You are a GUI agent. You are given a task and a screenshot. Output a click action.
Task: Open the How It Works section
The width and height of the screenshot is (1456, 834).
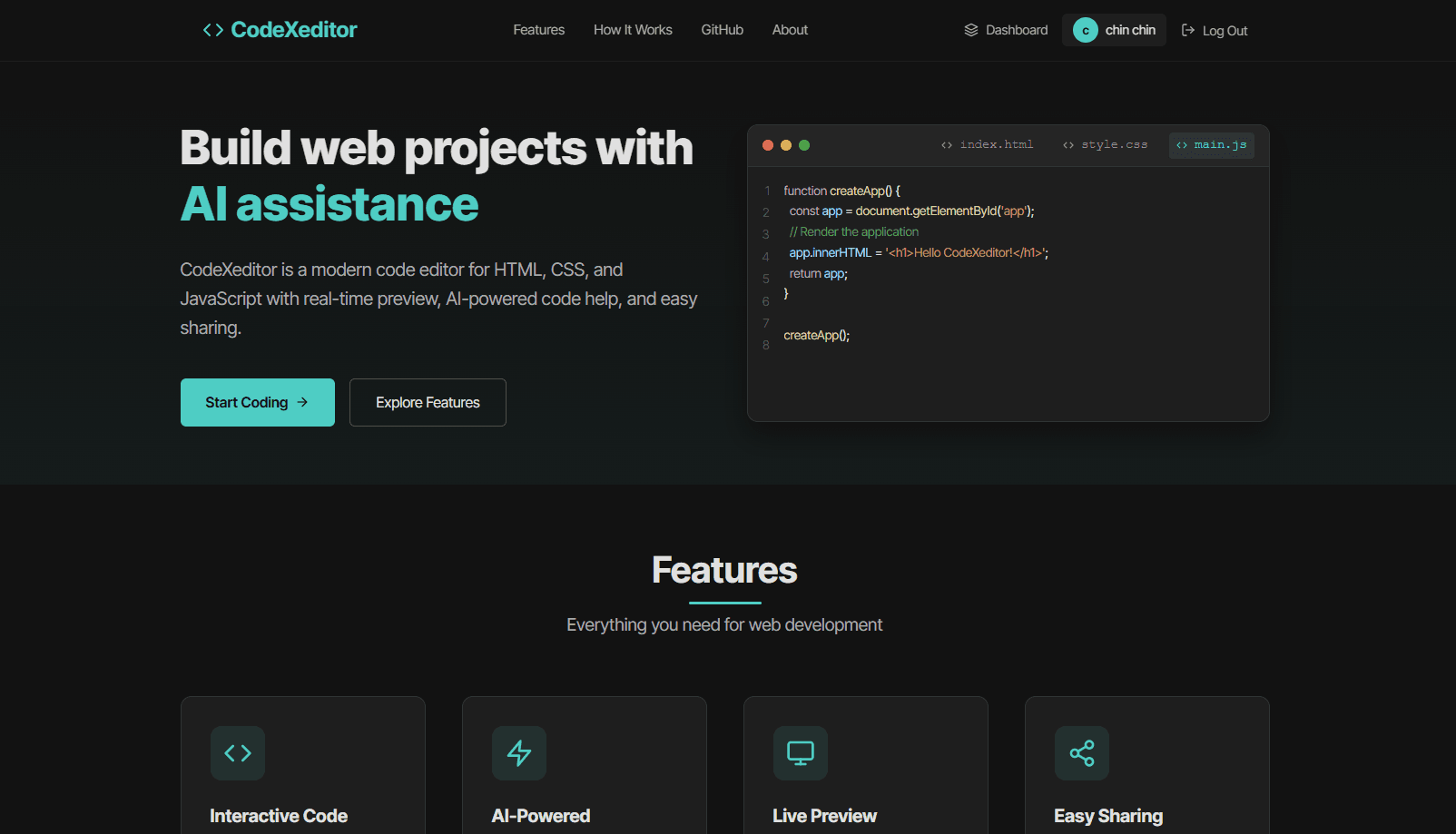(x=633, y=29)
